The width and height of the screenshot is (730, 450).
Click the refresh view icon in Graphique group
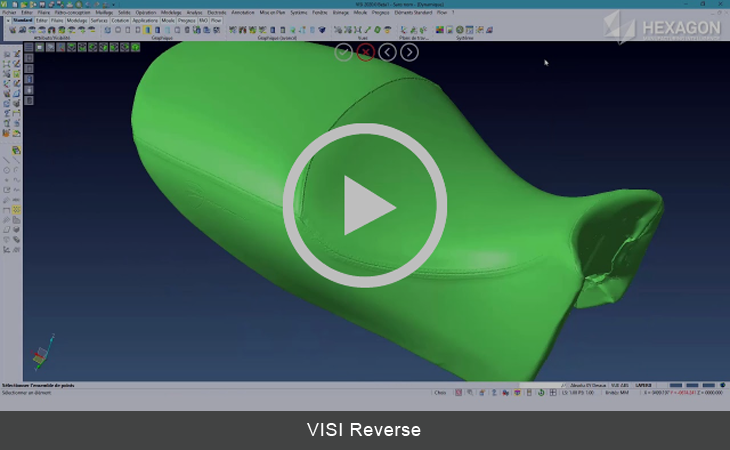(x=108, y=30)
